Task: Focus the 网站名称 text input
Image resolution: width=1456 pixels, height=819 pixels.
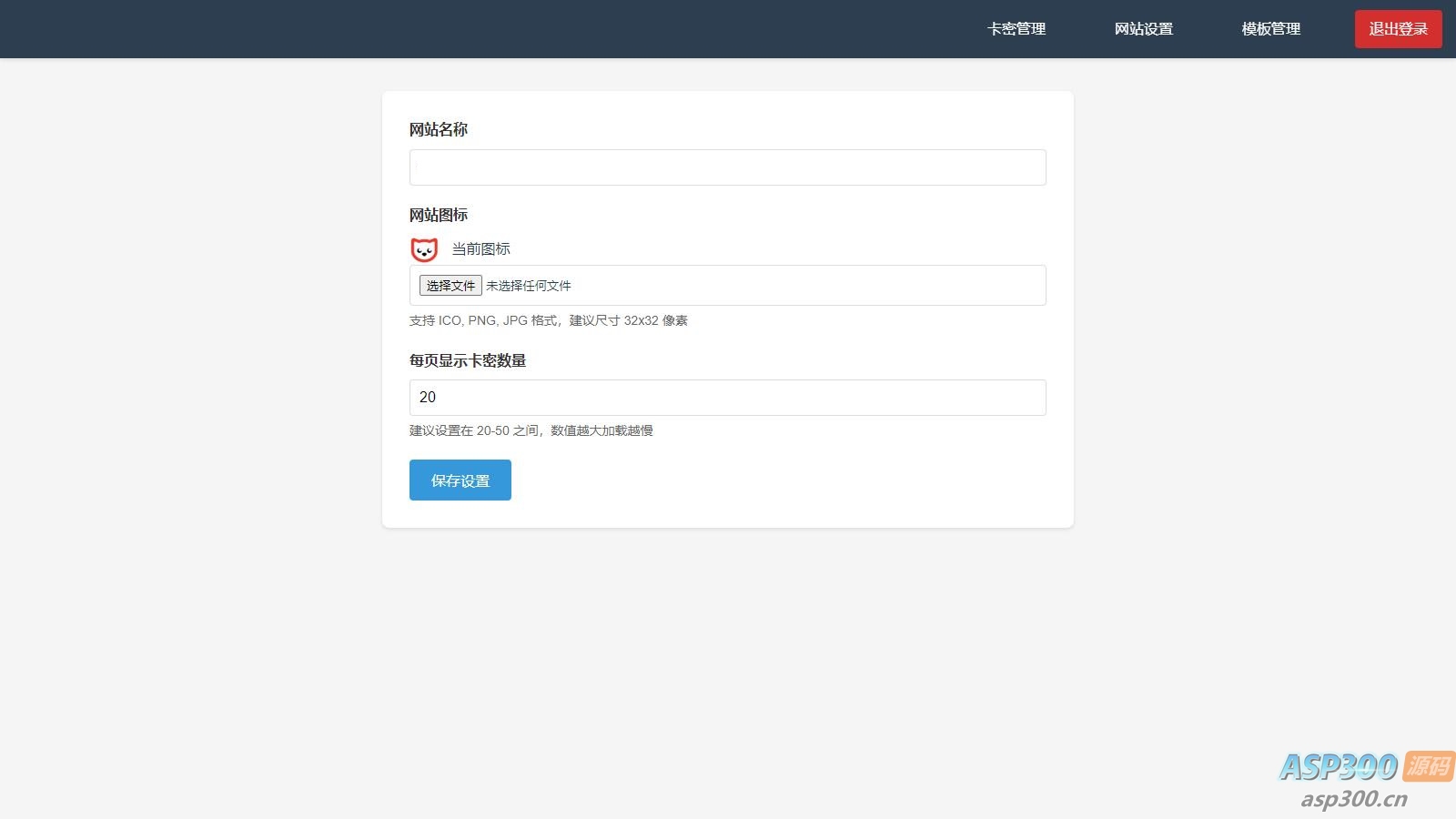Action: point(728,167)
